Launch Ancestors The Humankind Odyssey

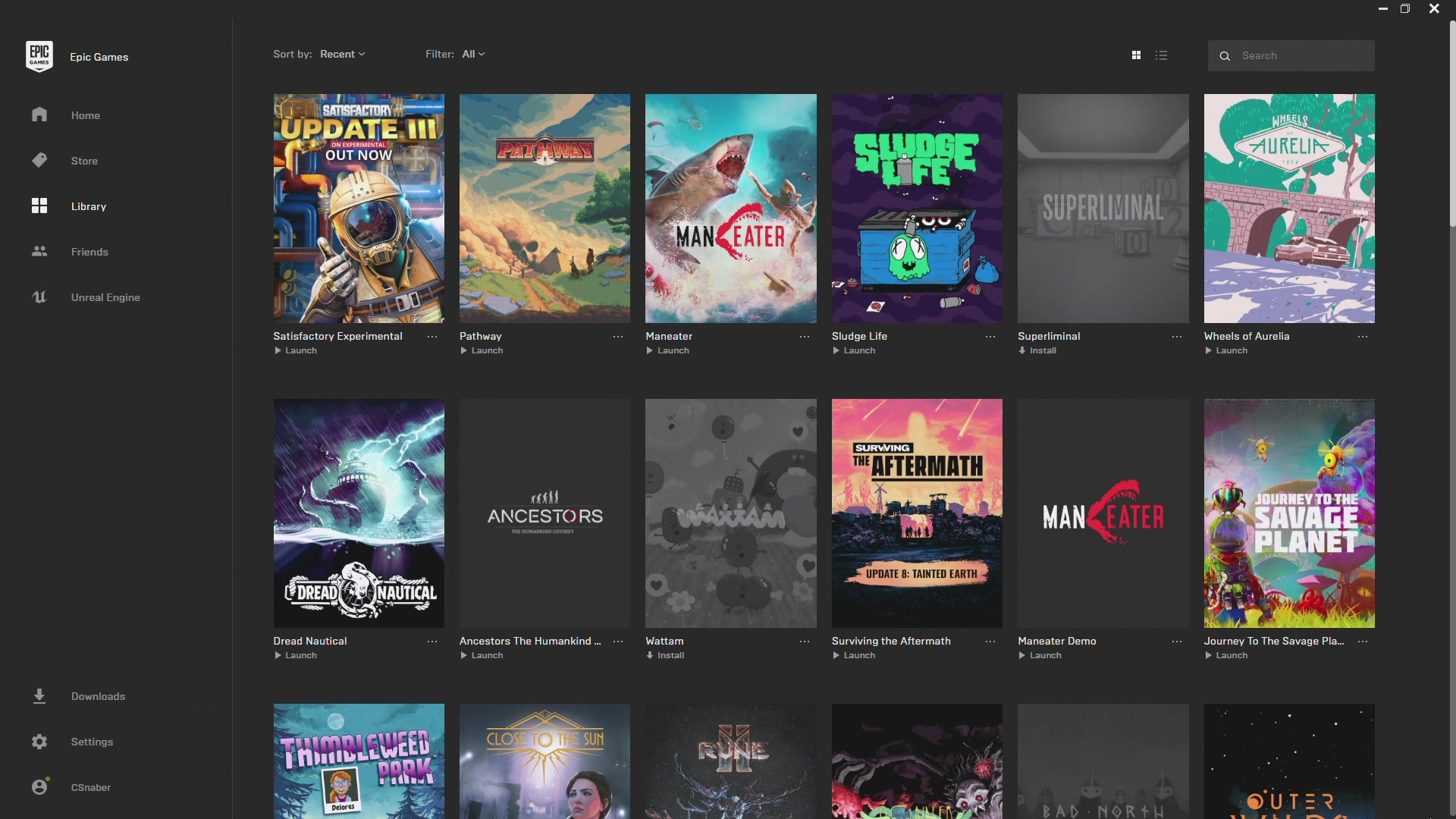coord(482,655)
